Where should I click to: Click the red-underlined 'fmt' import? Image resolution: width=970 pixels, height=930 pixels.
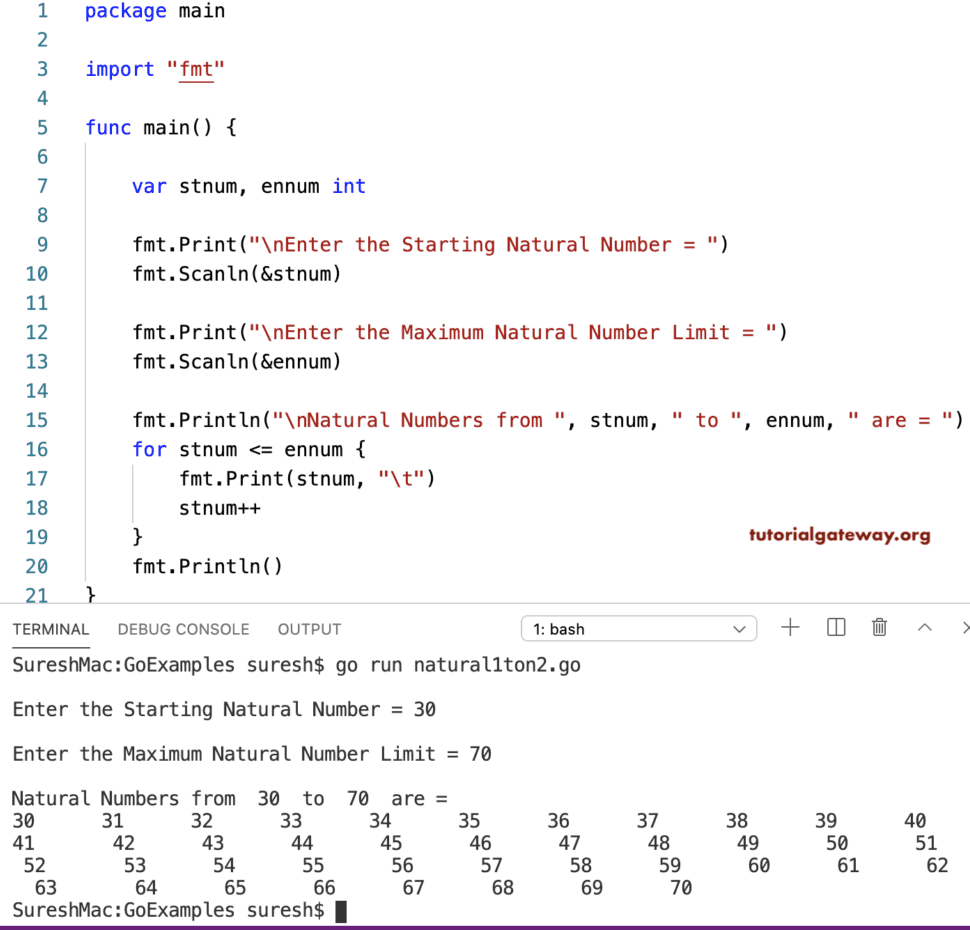tap(197, 69)
